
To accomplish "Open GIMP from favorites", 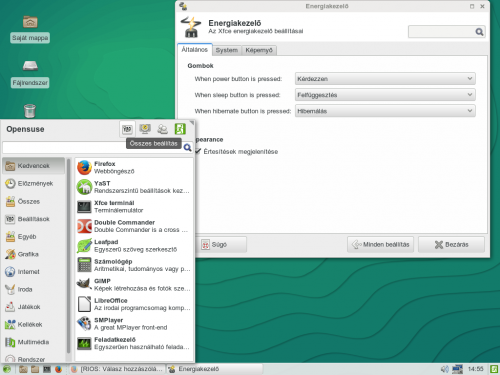I will [x=134, y=285].
